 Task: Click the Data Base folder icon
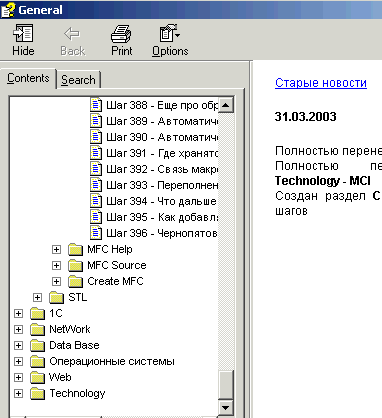pyautogui.click(x=37, y=345)
